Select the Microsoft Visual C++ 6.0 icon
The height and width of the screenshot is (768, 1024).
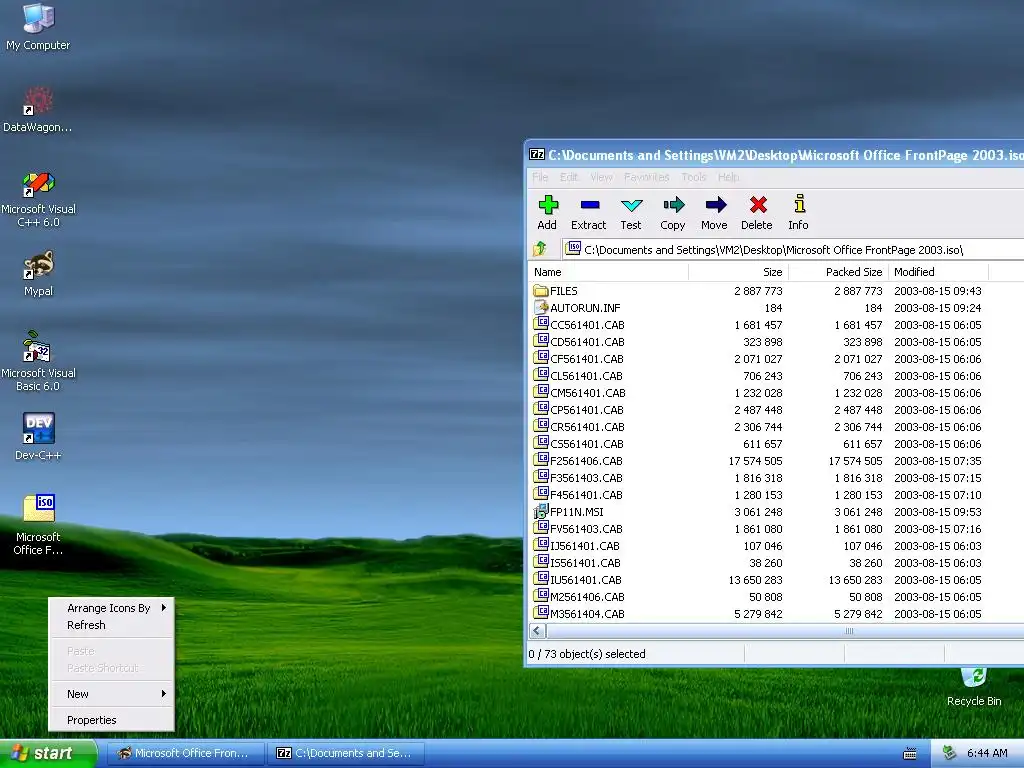(38, 184)
